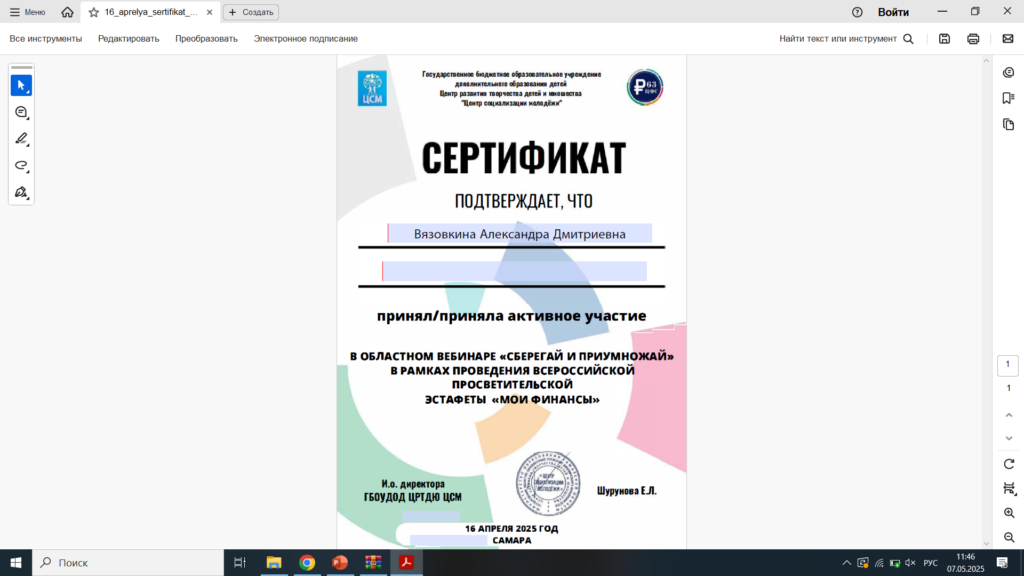
Task: Open Adobe Acrobat taskbar icon
Action: tap(406, 562)
